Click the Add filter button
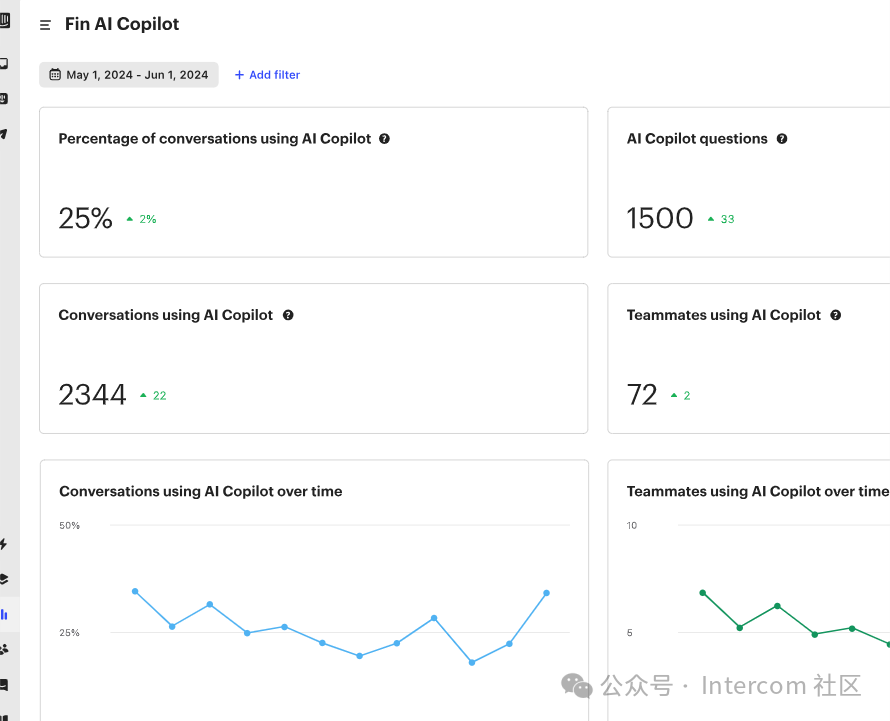Viewport: 890px width, 721px height. [267, 75]
